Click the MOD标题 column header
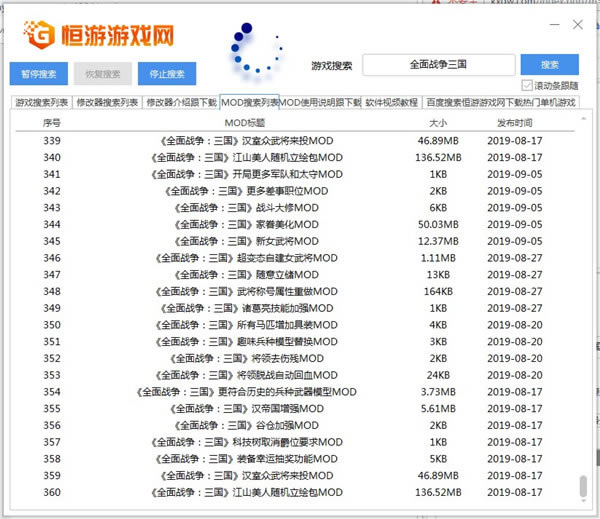This screenshot has height=519, width=600. pyautogui.click(x=245, y=123)
